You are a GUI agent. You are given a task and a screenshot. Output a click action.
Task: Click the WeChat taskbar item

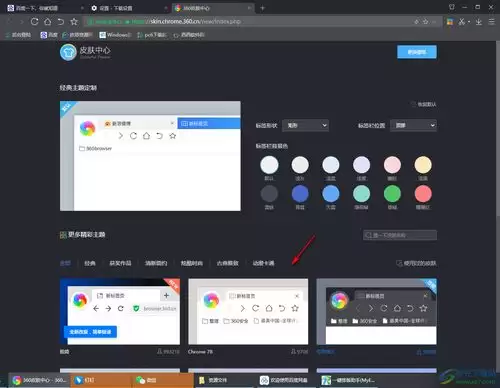tap(163, 380)
